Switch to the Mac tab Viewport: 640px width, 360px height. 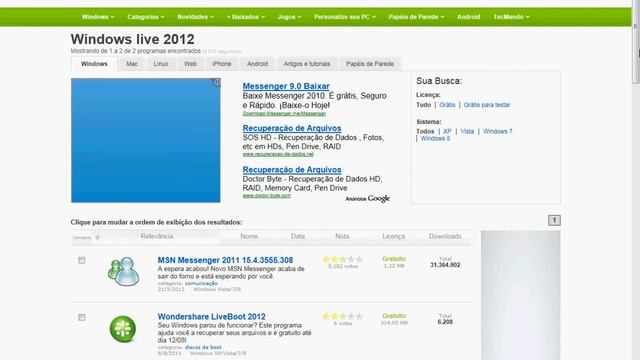click(132, 64)
